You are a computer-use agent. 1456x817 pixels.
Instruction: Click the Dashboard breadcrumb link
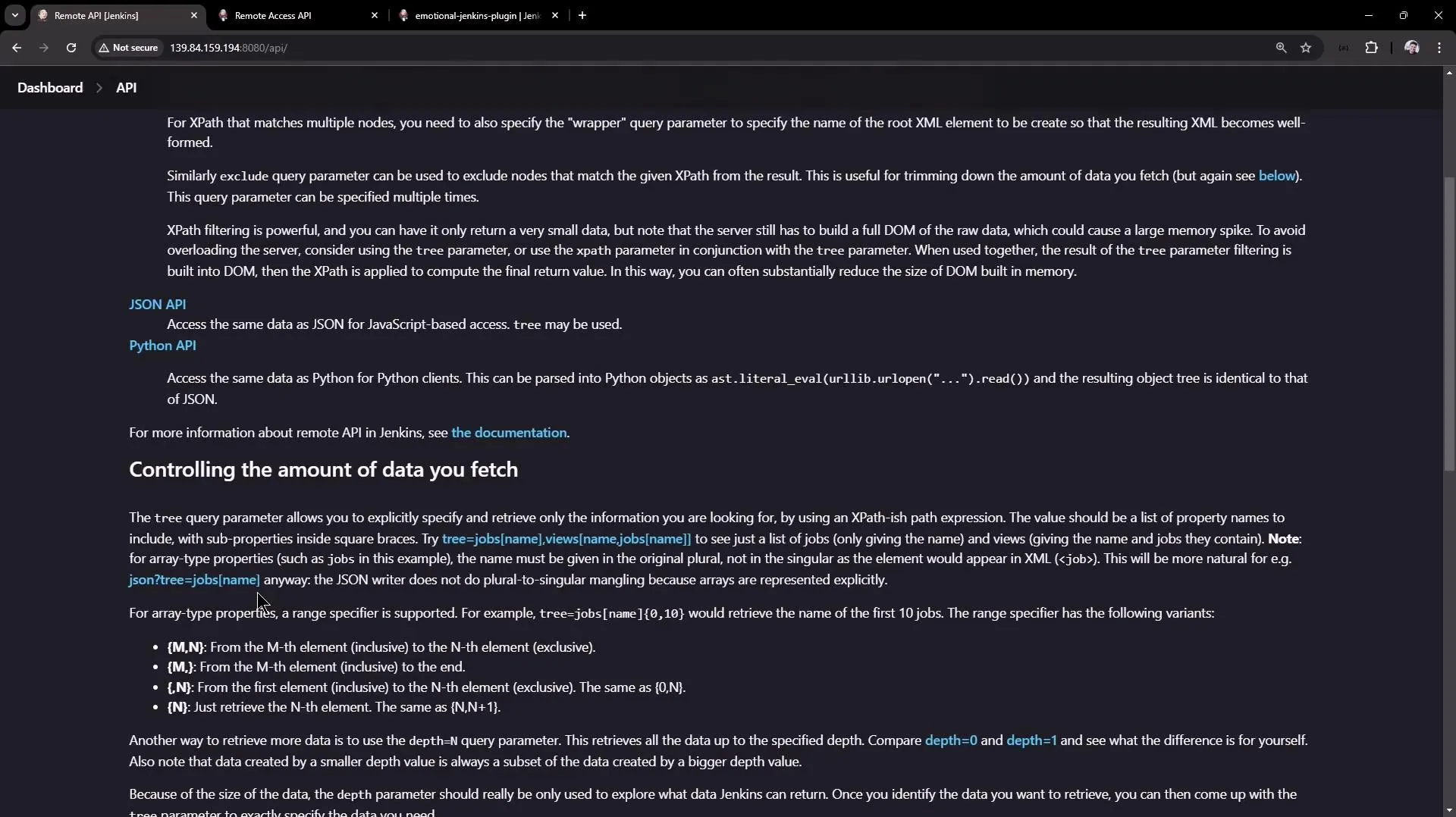(50, 87)
